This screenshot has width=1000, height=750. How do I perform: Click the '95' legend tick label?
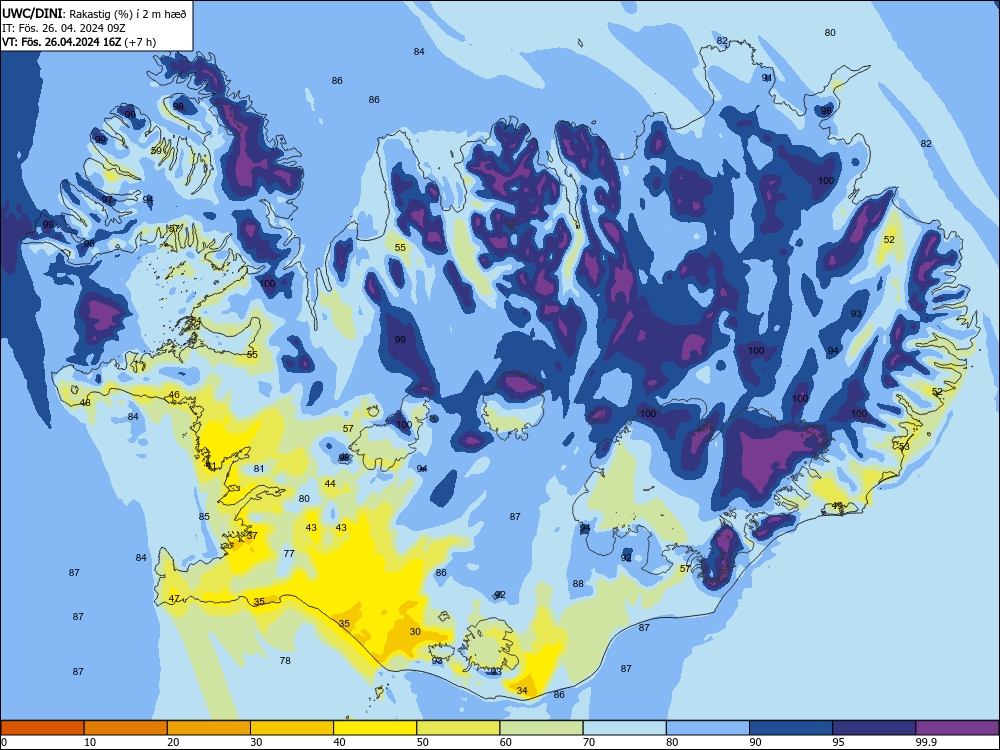click(839, 742)
